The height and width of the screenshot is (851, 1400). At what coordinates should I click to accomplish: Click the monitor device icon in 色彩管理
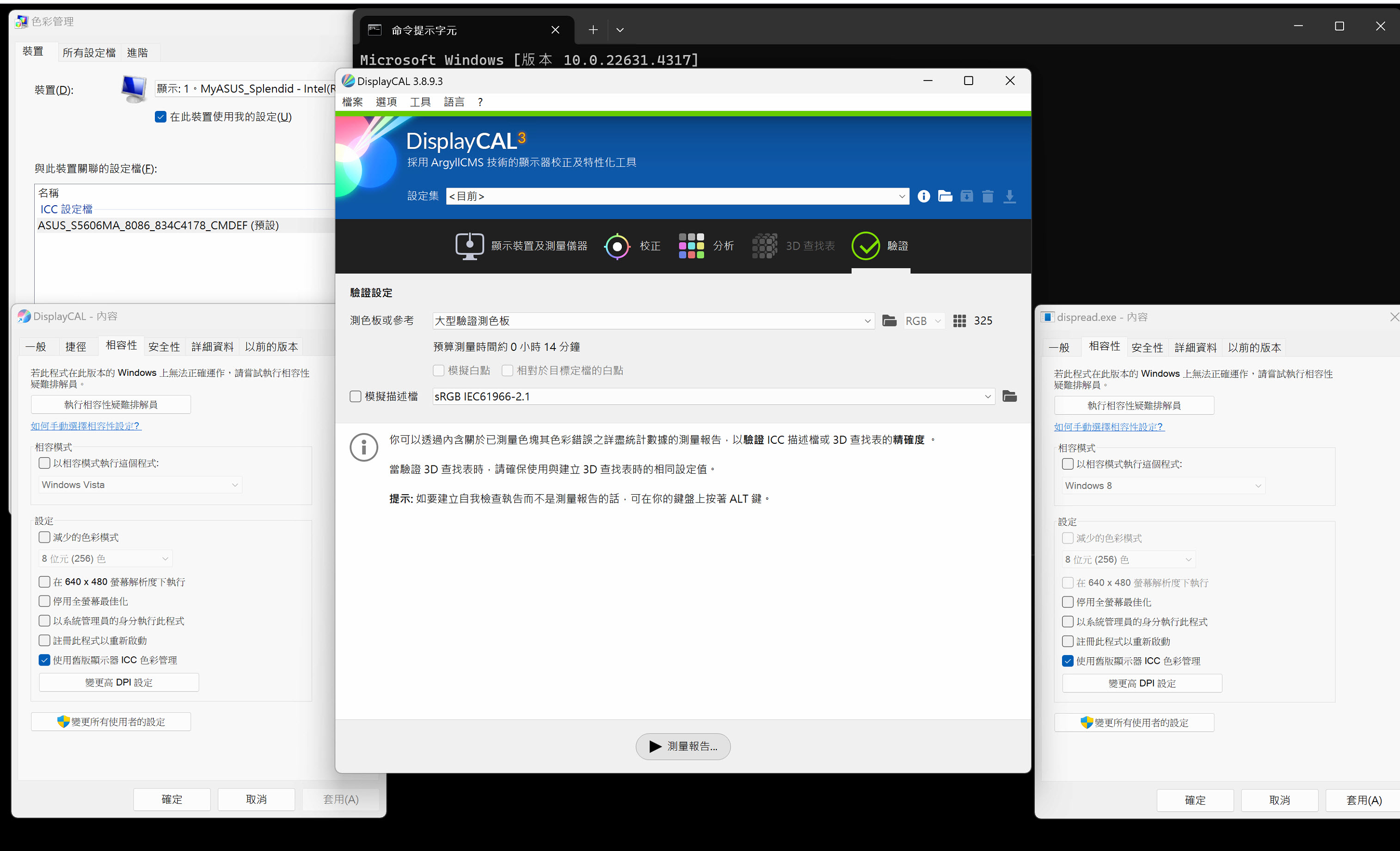[x=134, y=89]
